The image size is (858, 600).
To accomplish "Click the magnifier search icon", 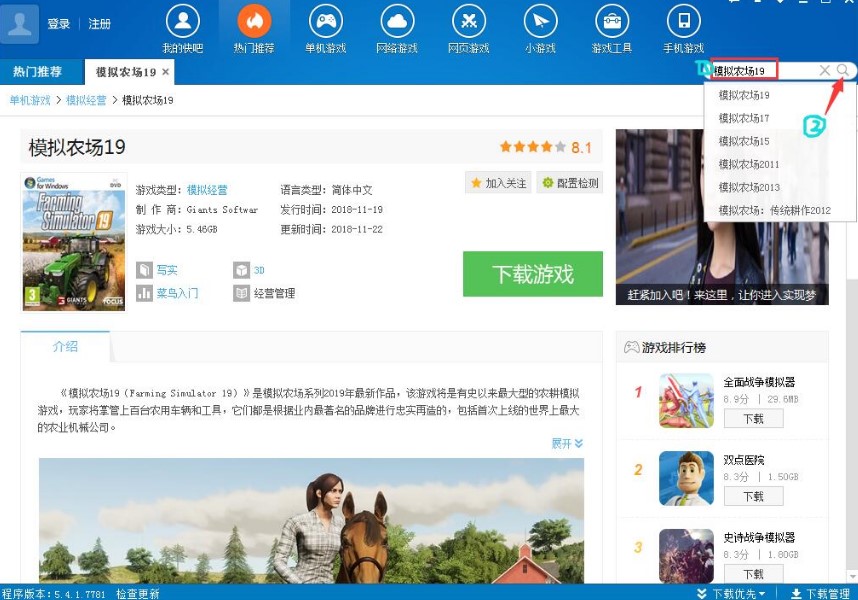I will pos(844,70).
